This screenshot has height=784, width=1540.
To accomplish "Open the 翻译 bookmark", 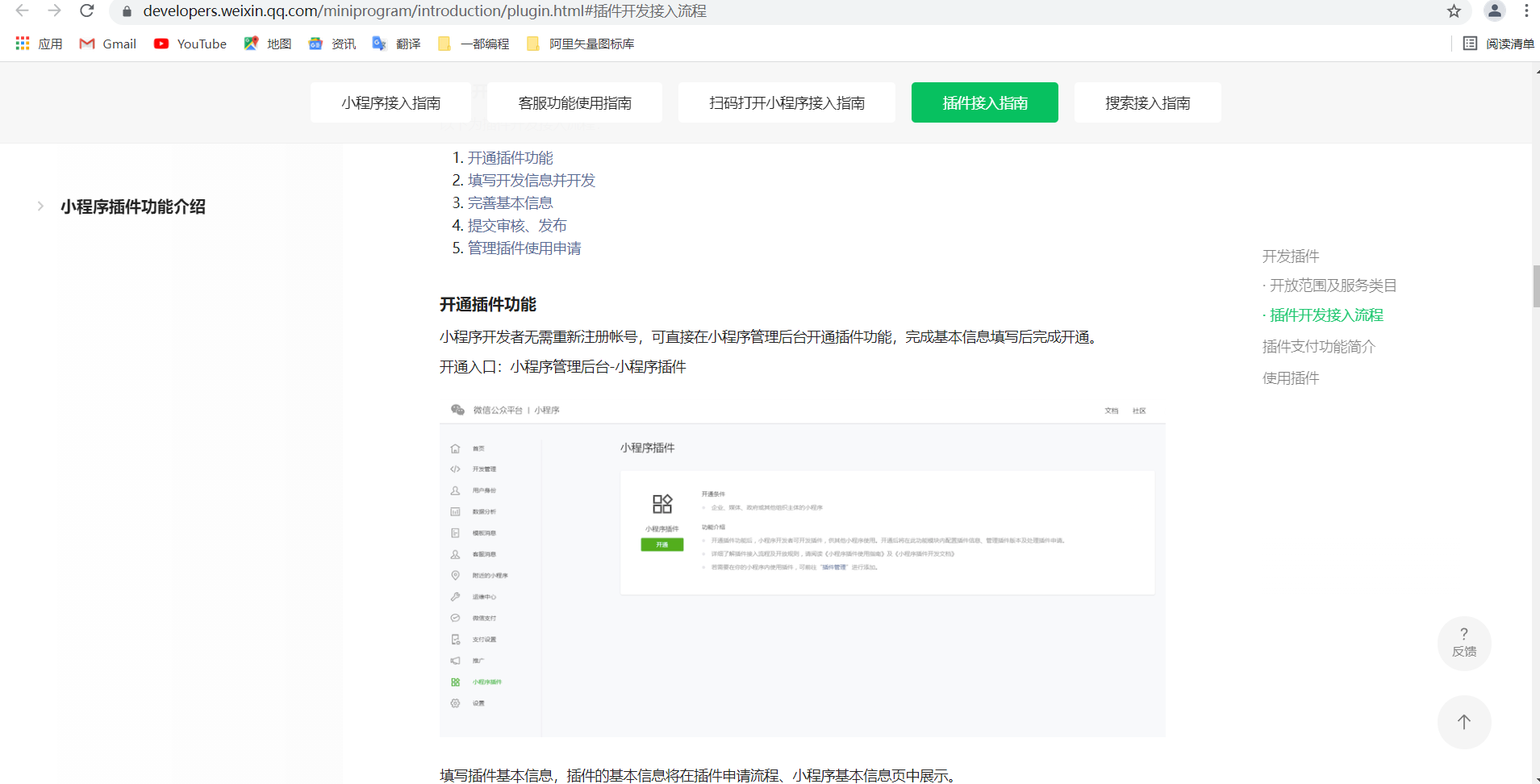I will tap(397, 44).
